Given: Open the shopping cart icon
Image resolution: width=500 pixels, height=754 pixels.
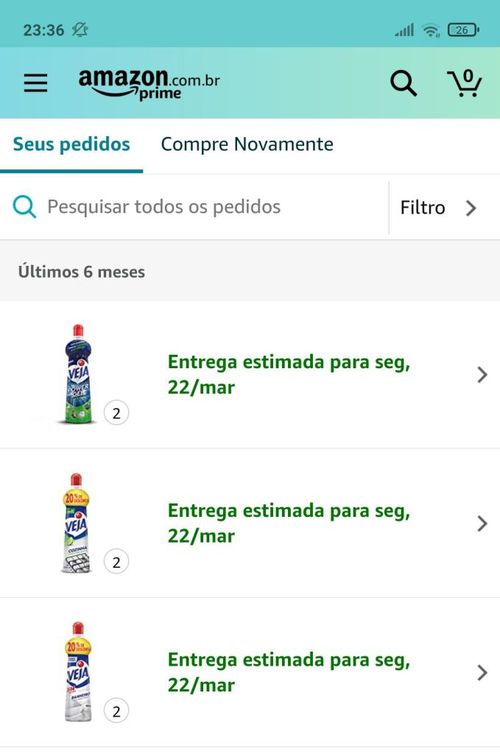Looking at the screenshot, I should pos(464,83).
